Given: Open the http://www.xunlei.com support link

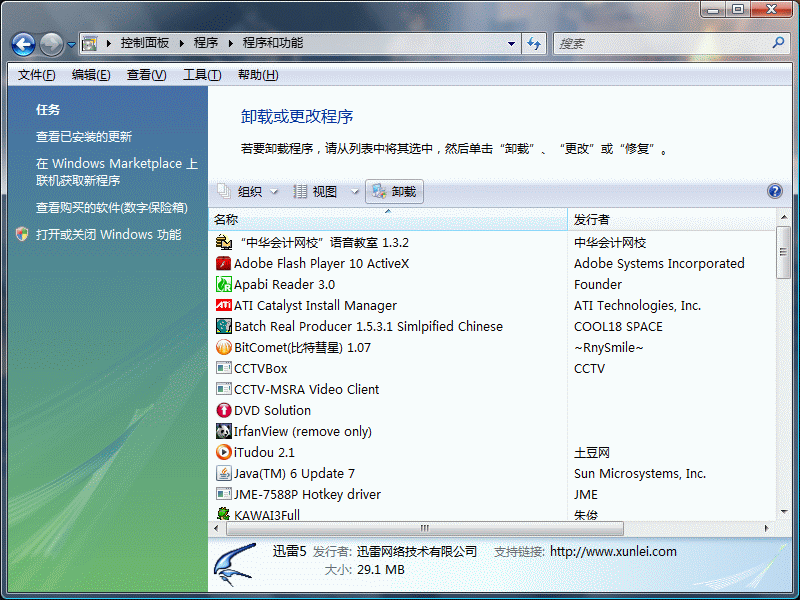Looking at the screenshot, I should [613, 552].
